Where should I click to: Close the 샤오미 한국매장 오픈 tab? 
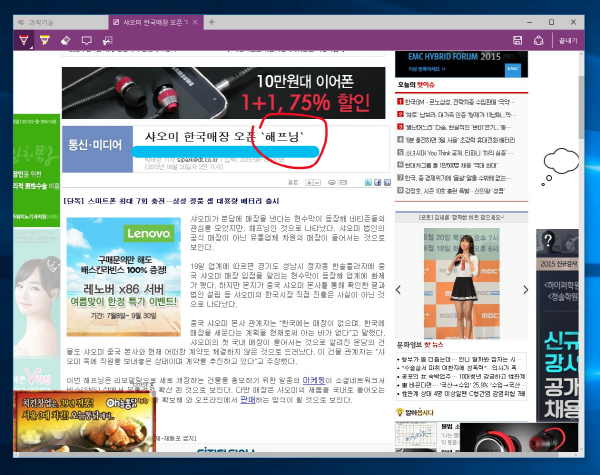click(195, 22)
